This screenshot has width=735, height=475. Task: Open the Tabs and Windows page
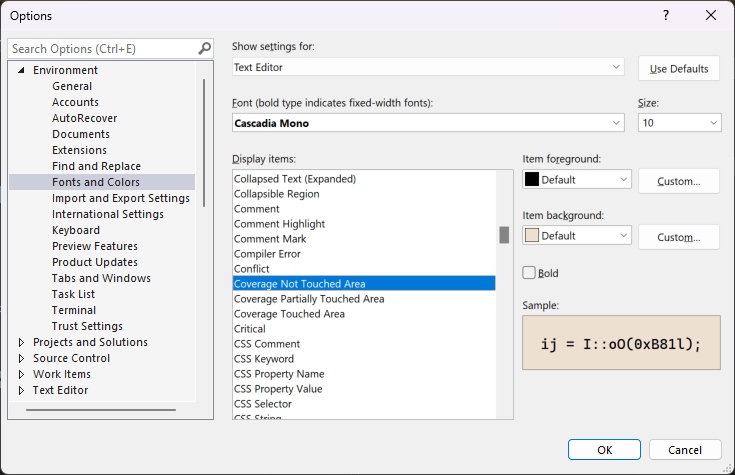(101, 278)
